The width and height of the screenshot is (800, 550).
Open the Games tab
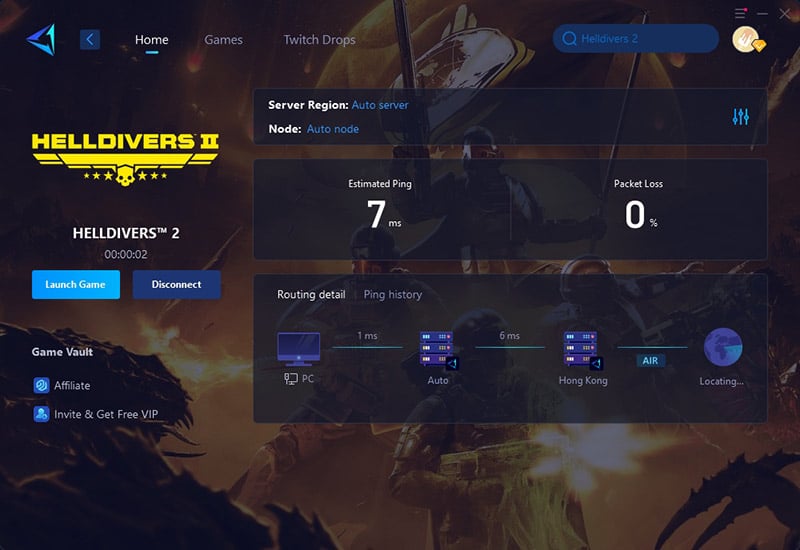[x=223, y=39]
